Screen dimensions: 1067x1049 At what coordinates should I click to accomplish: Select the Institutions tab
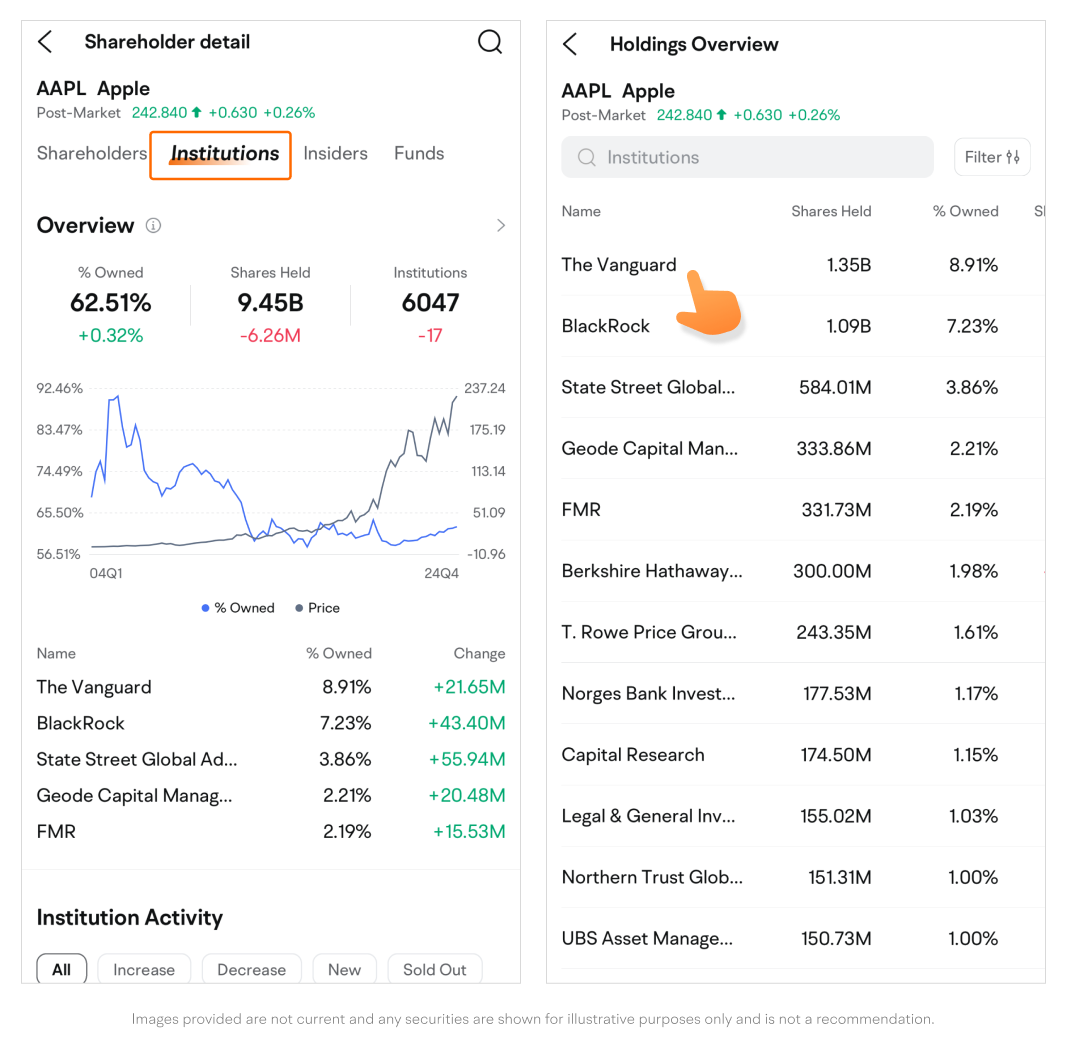click(224, 154)
